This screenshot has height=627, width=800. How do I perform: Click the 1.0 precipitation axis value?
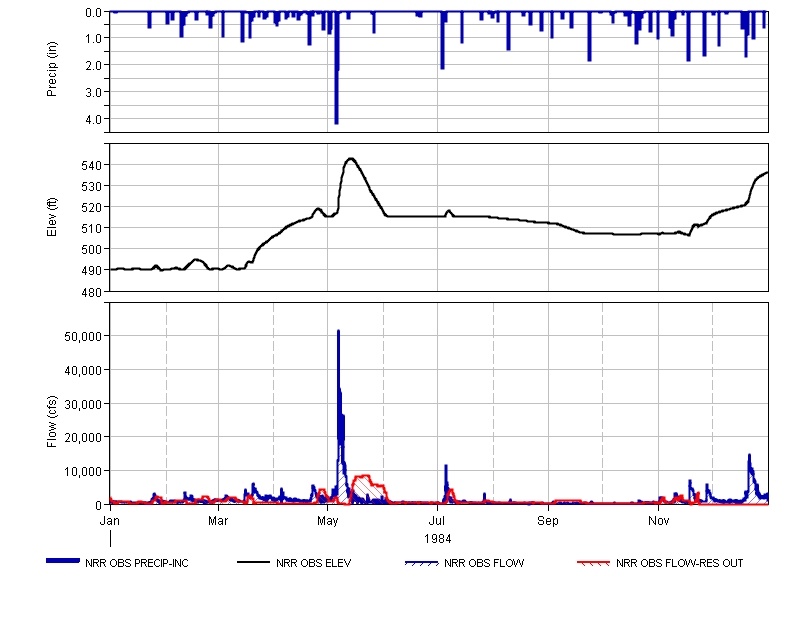[93, 38]
